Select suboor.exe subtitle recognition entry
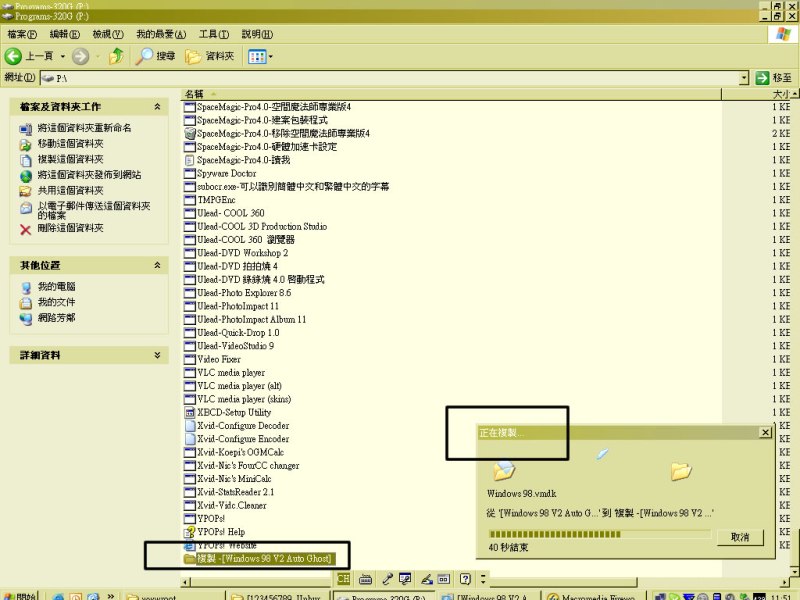 click(293, 186)
